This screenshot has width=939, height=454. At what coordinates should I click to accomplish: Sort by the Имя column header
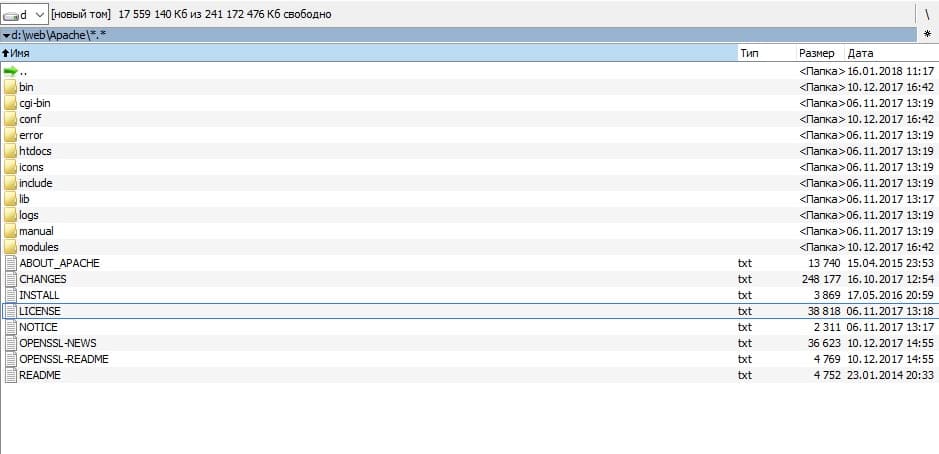tap(368, 53)
